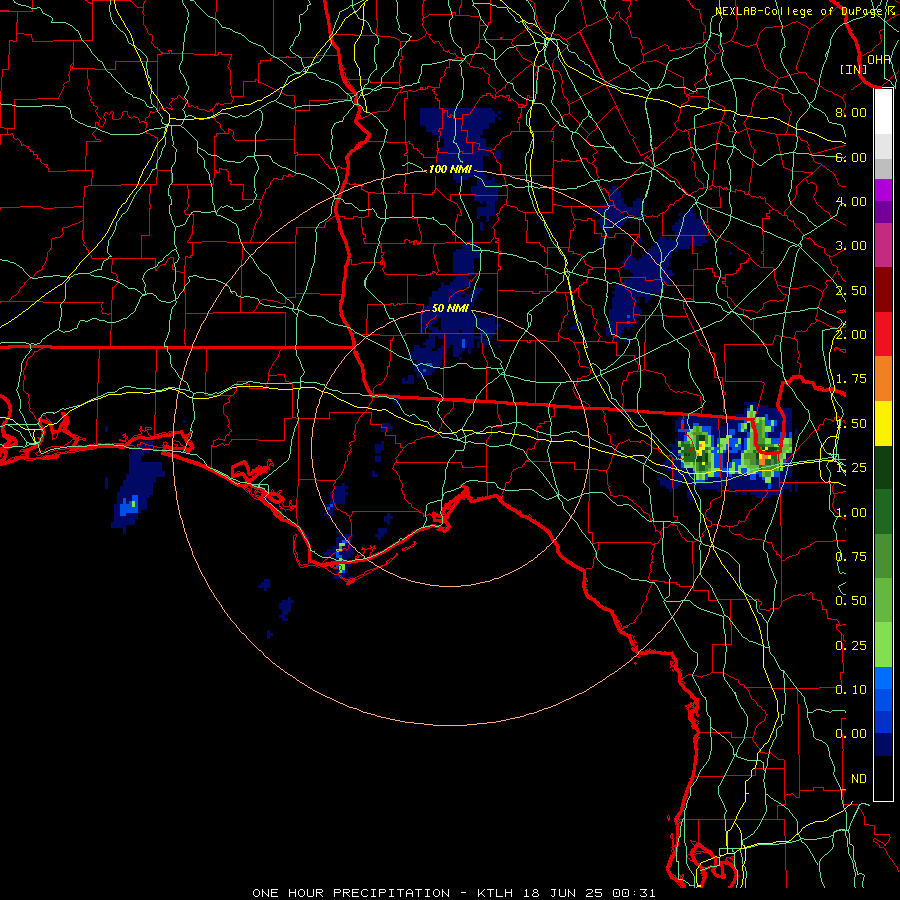Click the 1.00 legend value
The width and height of the screenshot is (900, 900).
(x=851, y=513)
